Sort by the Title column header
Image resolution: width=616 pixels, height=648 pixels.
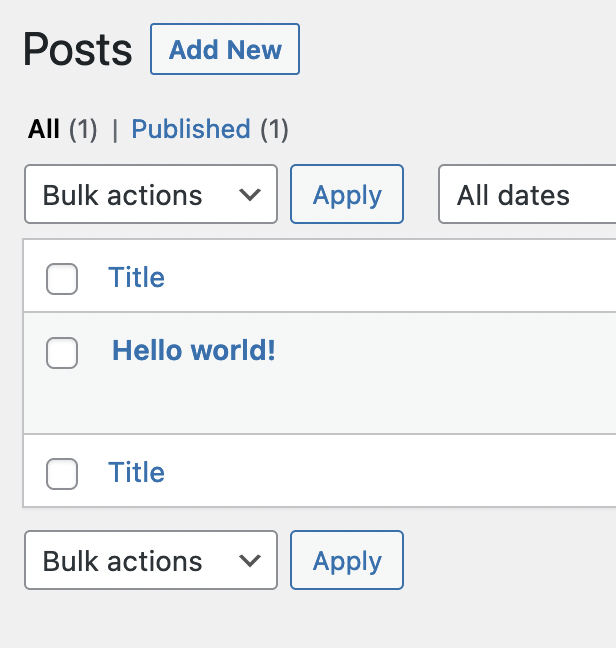[x=136, y=277]
